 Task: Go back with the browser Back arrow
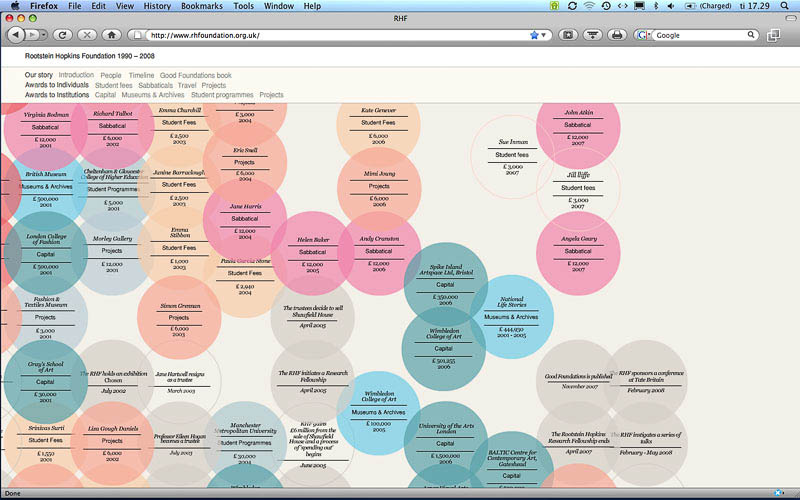[16, 35]
